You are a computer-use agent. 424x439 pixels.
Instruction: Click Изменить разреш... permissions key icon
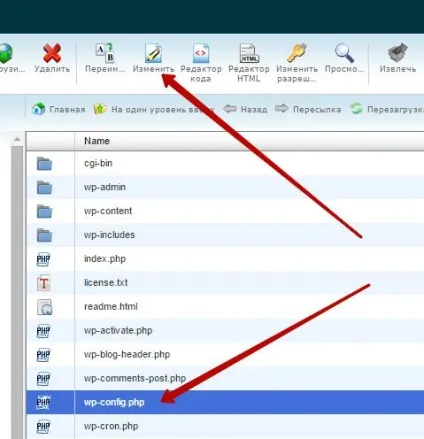point(297,53)
